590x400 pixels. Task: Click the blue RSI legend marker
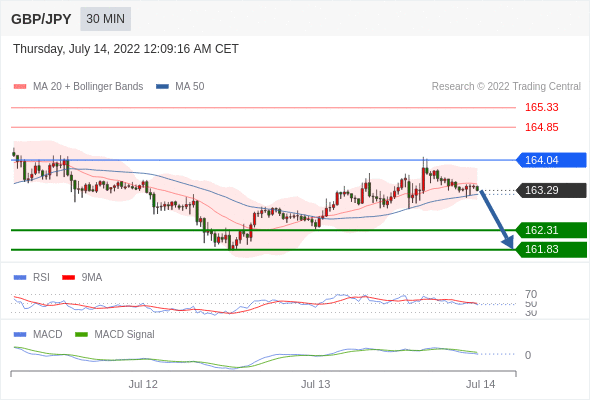[x=20, y=278]
